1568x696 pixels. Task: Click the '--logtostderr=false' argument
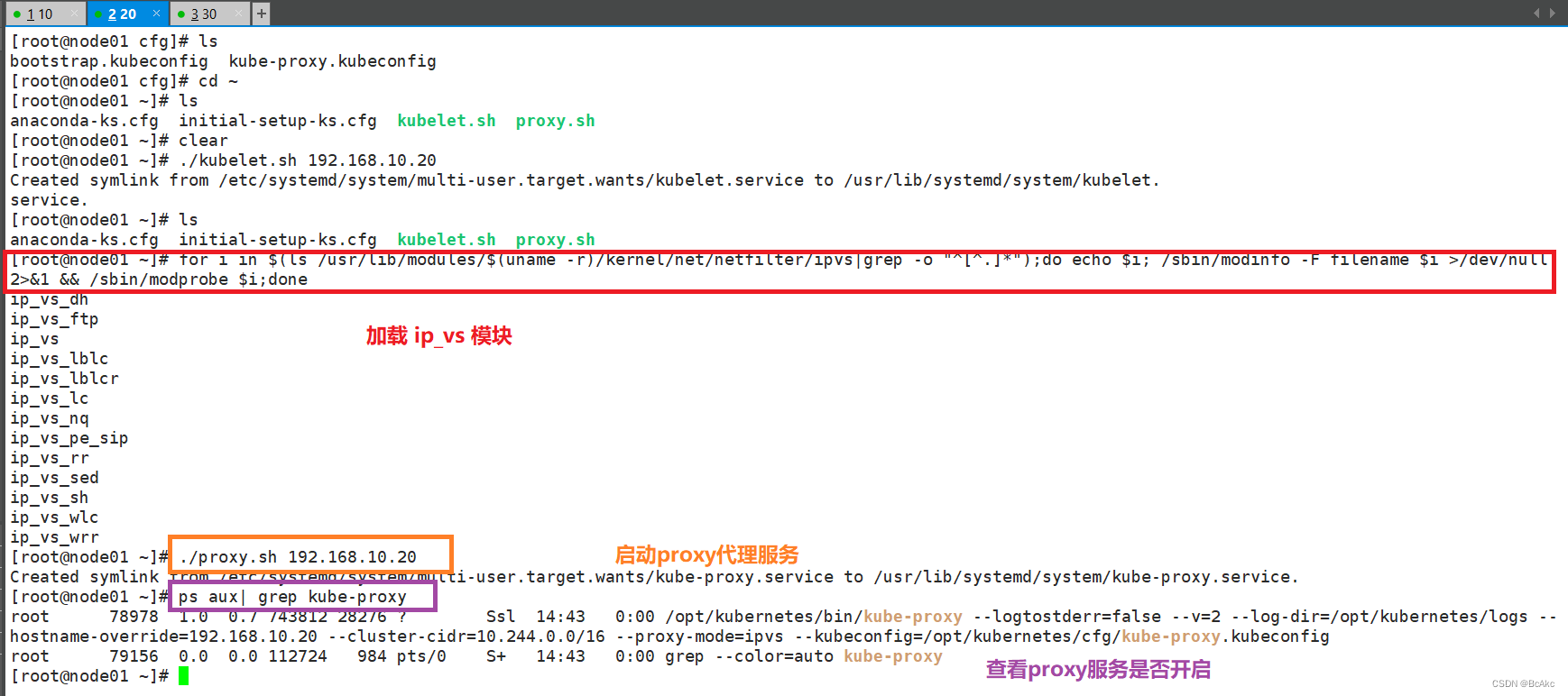click(x=1067, y=617)
